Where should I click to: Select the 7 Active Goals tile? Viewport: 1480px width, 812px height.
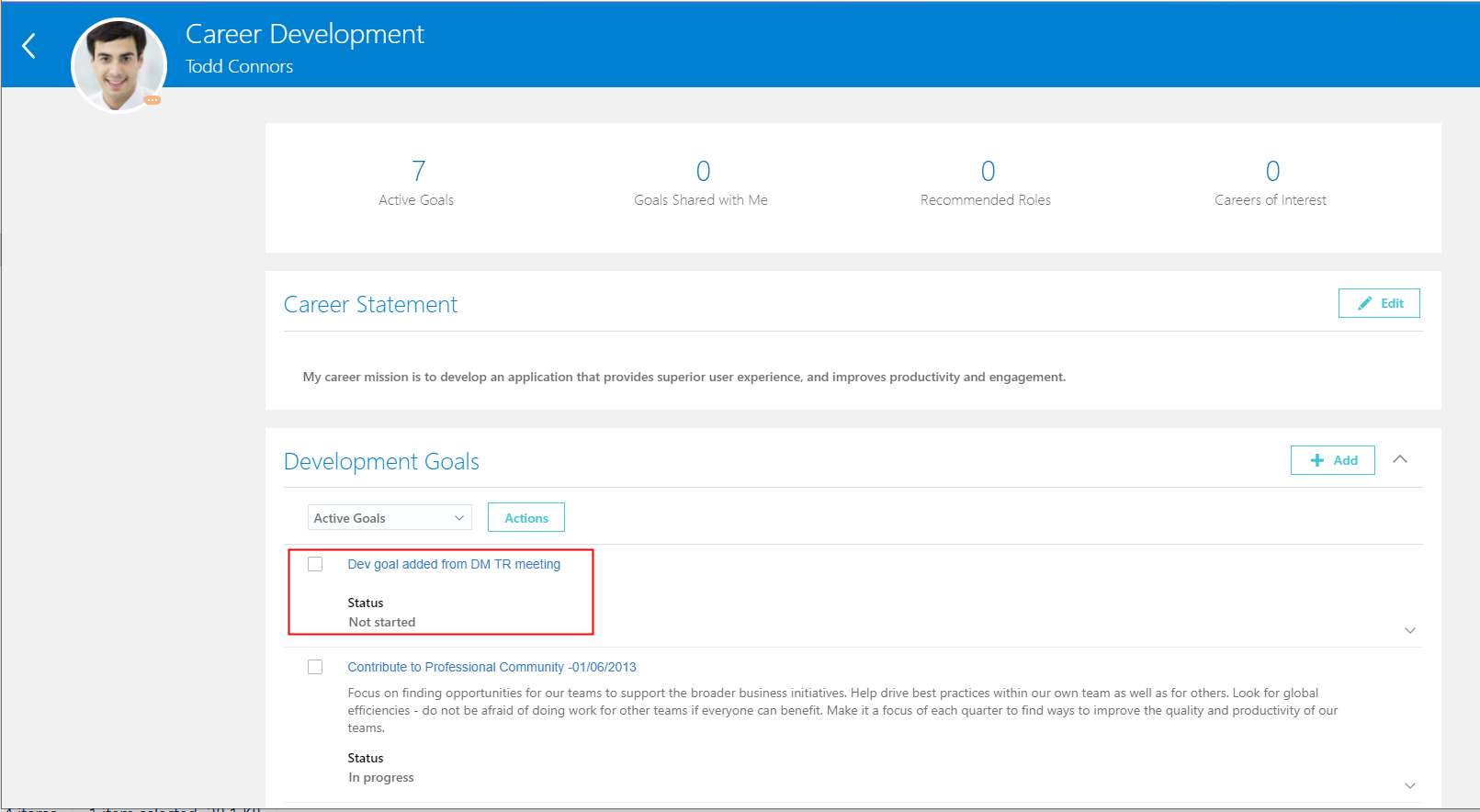(417, 183)
